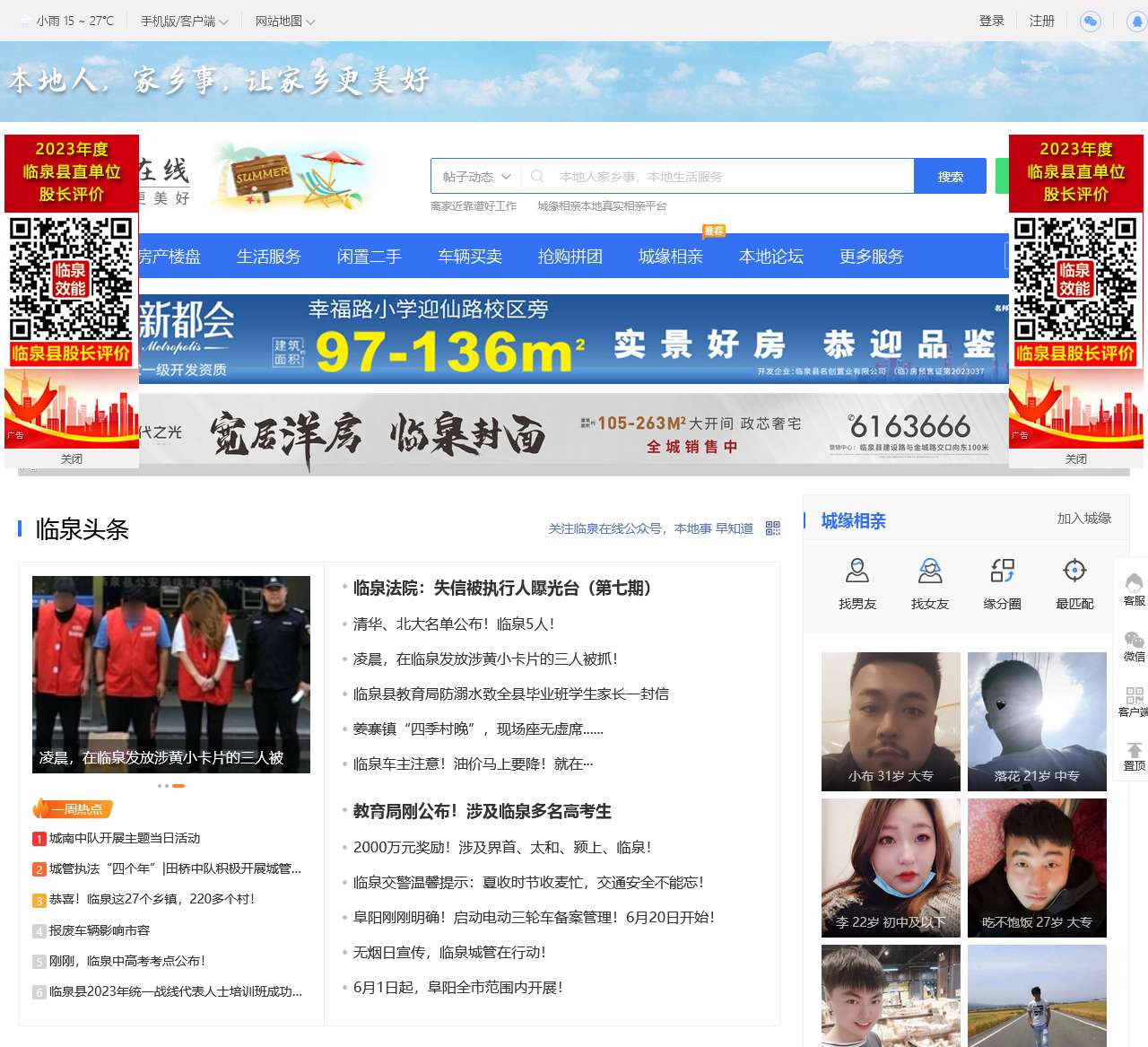
Task: Click the QR code icon beside 早知道
Action: [773, 528]
